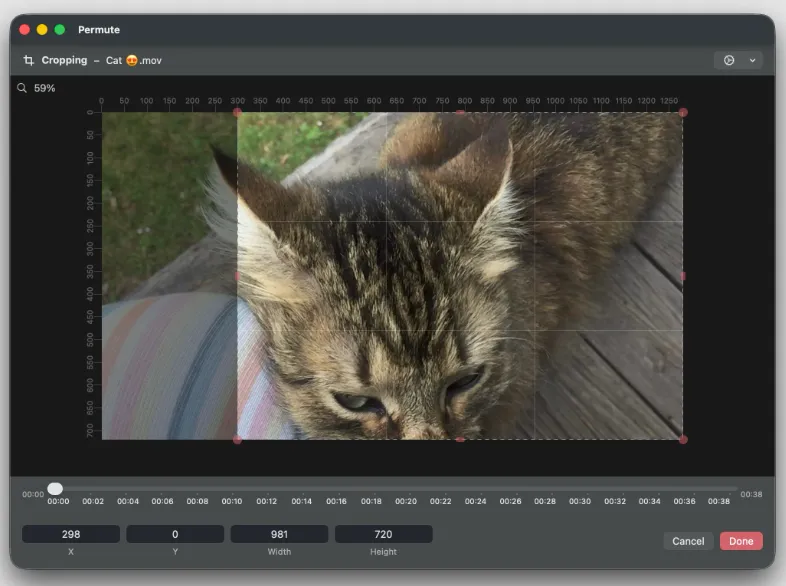Click the bottom-right crop corner handle
The image size is (786, 586).
click(683, 440)
